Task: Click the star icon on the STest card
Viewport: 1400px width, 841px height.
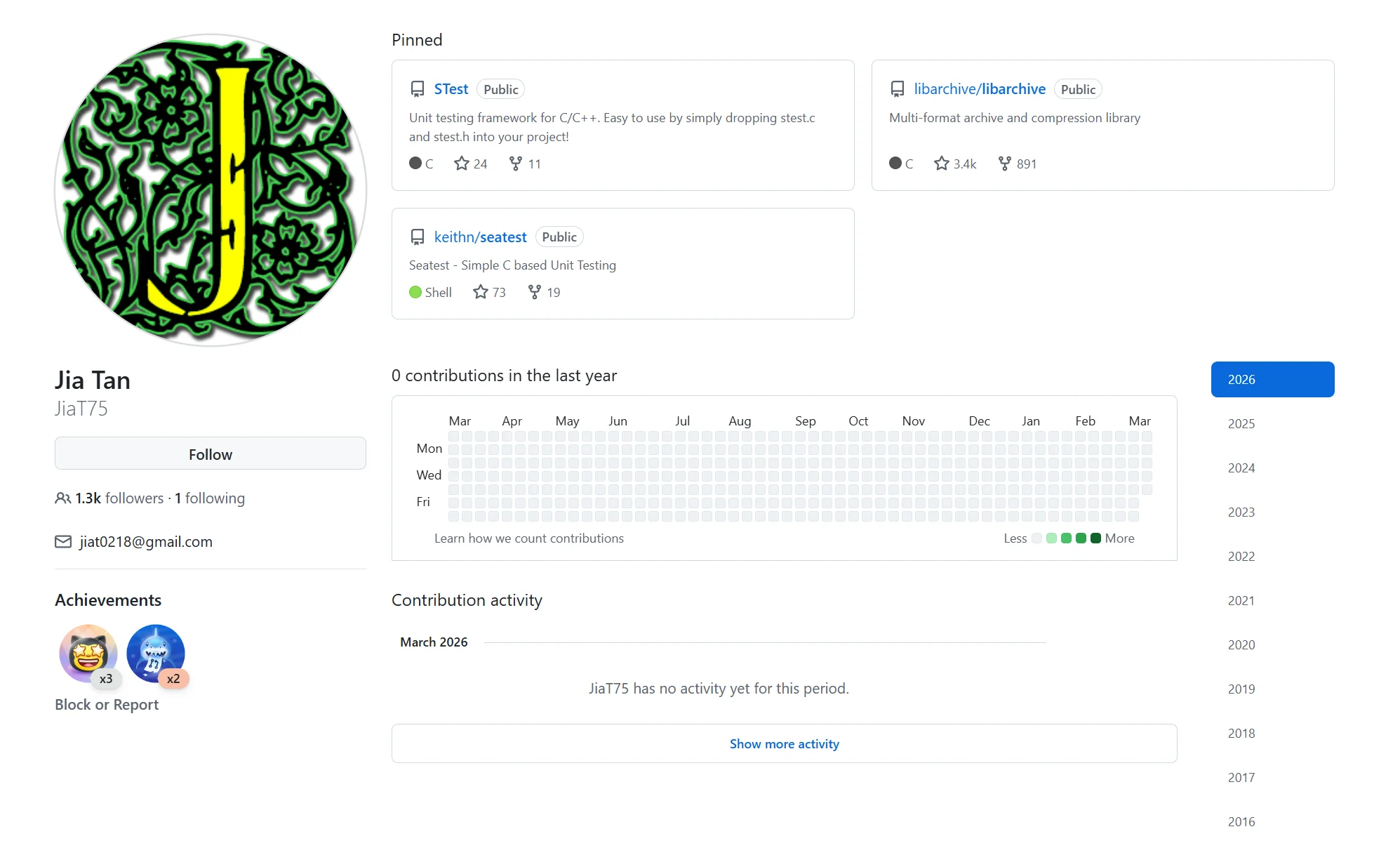Action: pyautogui.click(x=461, y=163)
